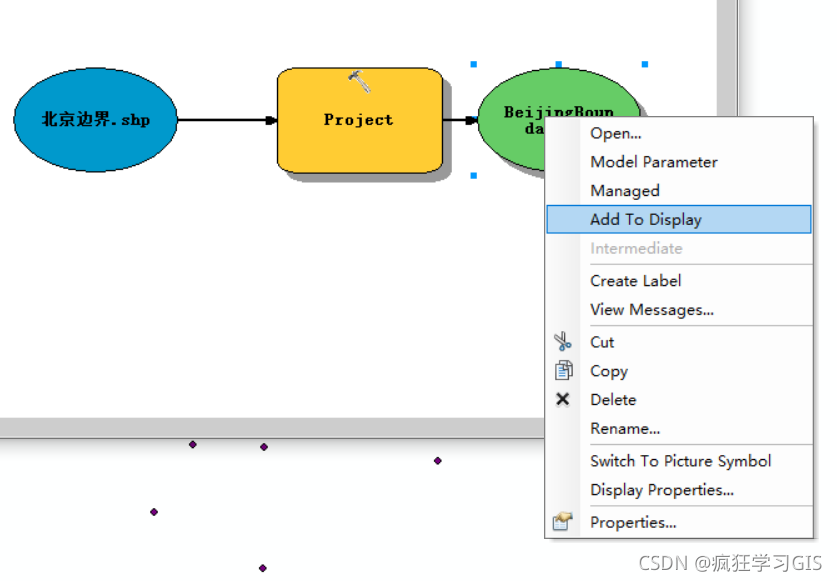Image resolution: width=837 pixels, height=581 pixels.
Task: Click the scissors Cut icon
Action: tap(563, 342)
